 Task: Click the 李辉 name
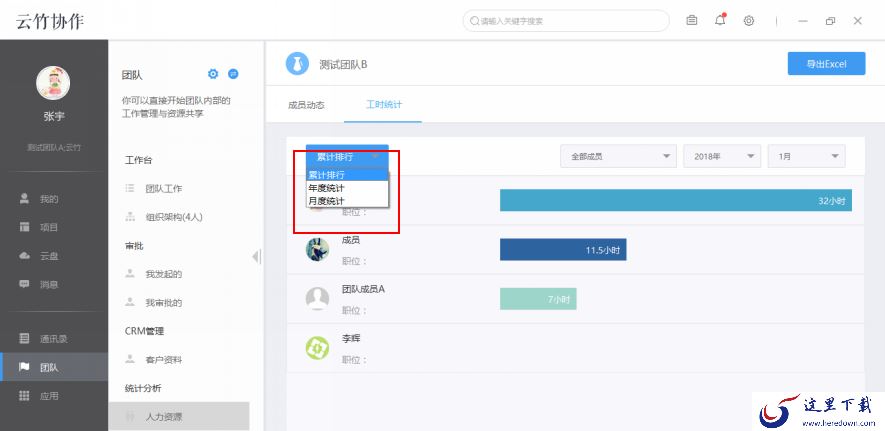click(x=351, y=338)
